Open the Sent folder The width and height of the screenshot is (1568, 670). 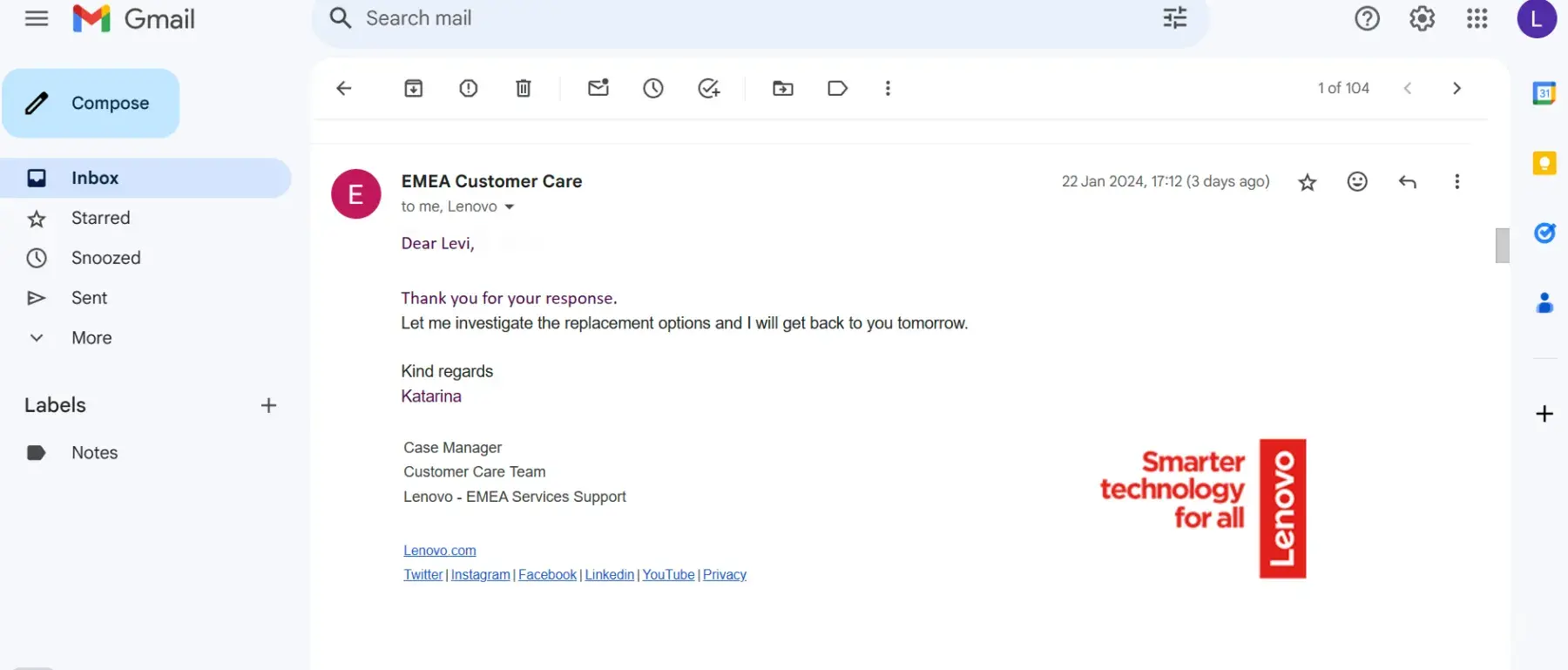click(89, 298)
